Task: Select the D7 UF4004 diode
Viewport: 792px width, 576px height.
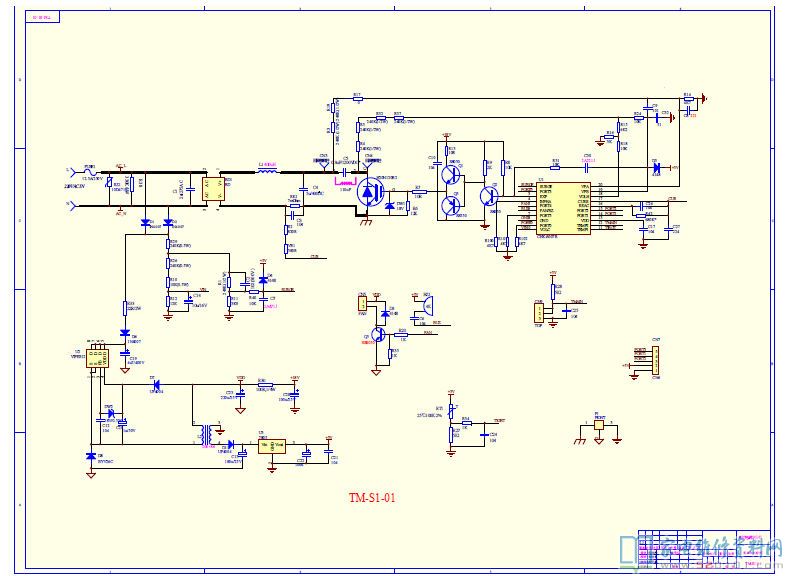Action: (156, 386)
